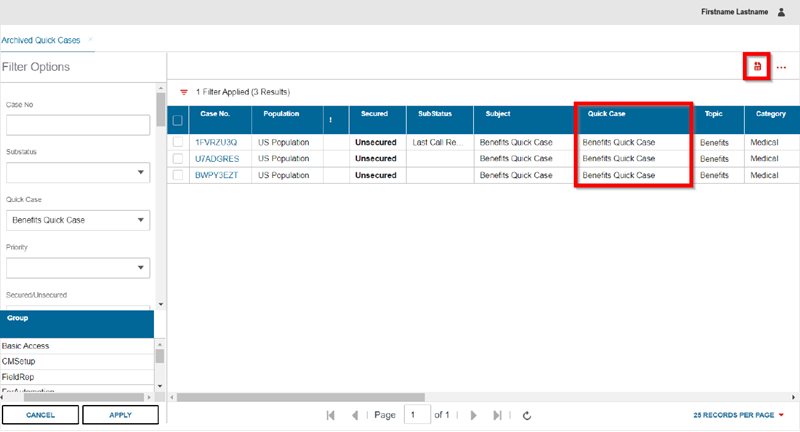Click inside the Case No input field

(78, 125)
